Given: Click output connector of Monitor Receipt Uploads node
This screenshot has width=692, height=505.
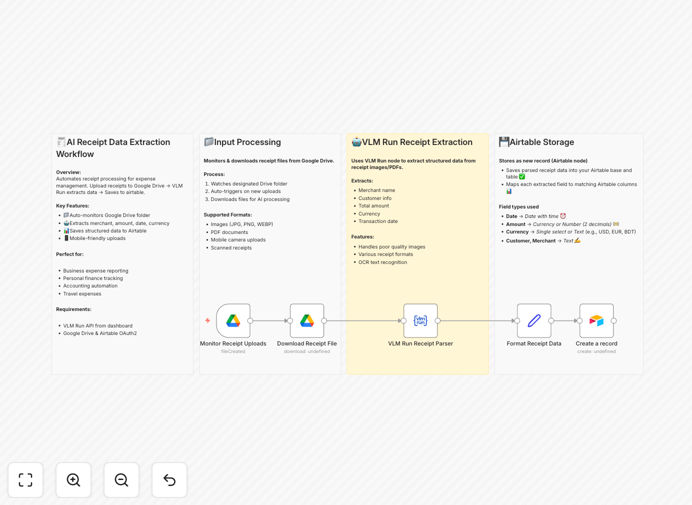Looking at the screenshot, I should (250, 321).
